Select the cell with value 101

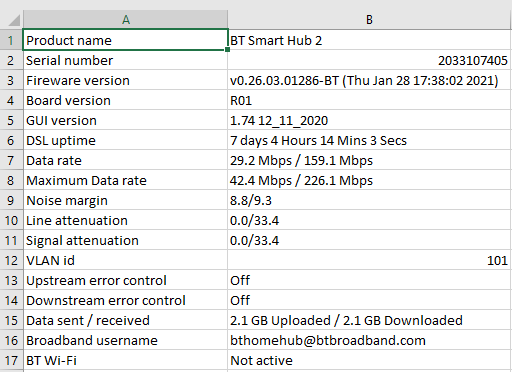370,260
